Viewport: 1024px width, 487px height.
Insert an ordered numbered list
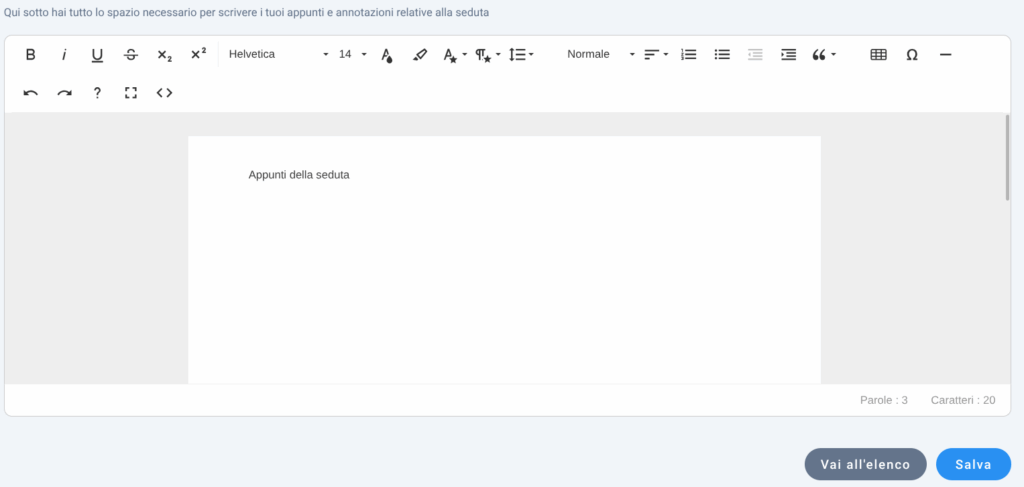coord(688,55)
